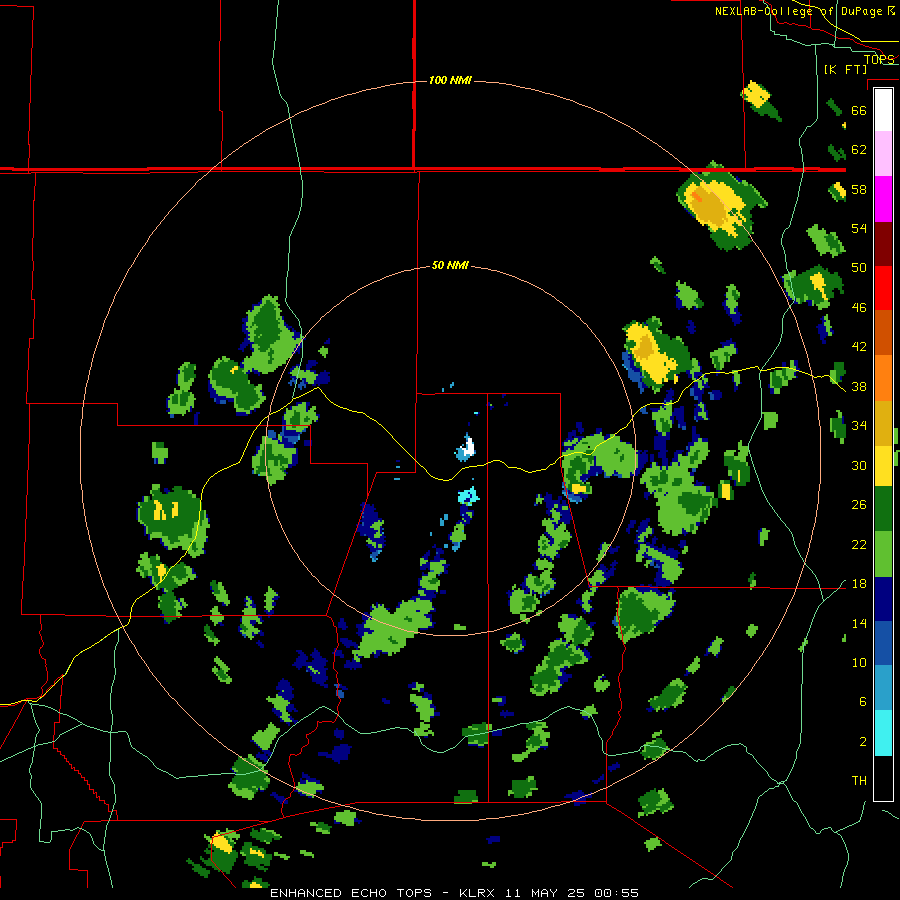Click the "6" legend value
This screenshot has width=900, height=900.
(862, 702)
